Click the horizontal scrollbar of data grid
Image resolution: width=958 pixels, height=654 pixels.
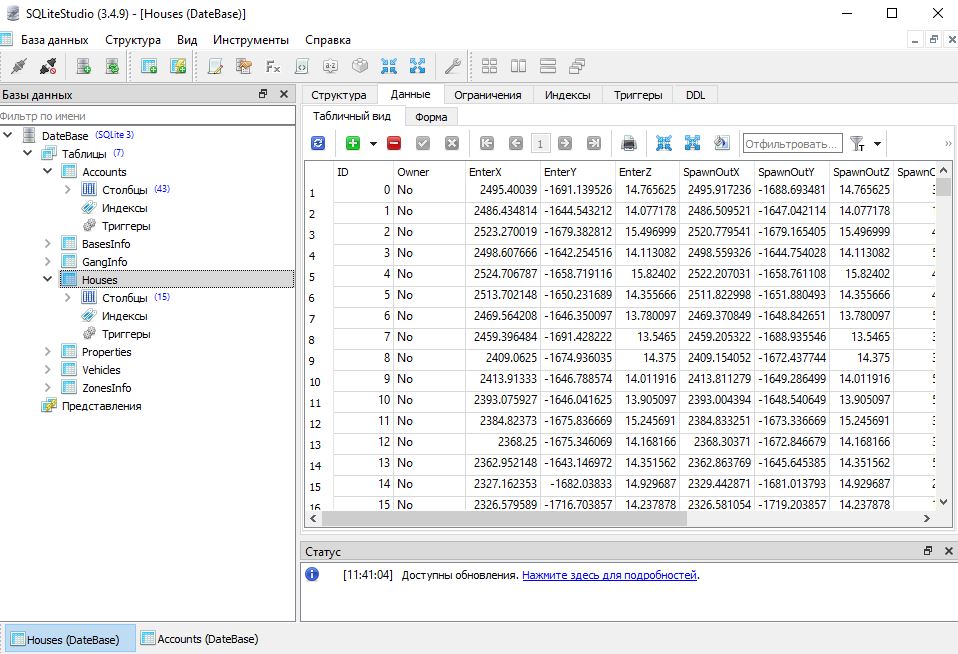504,518
